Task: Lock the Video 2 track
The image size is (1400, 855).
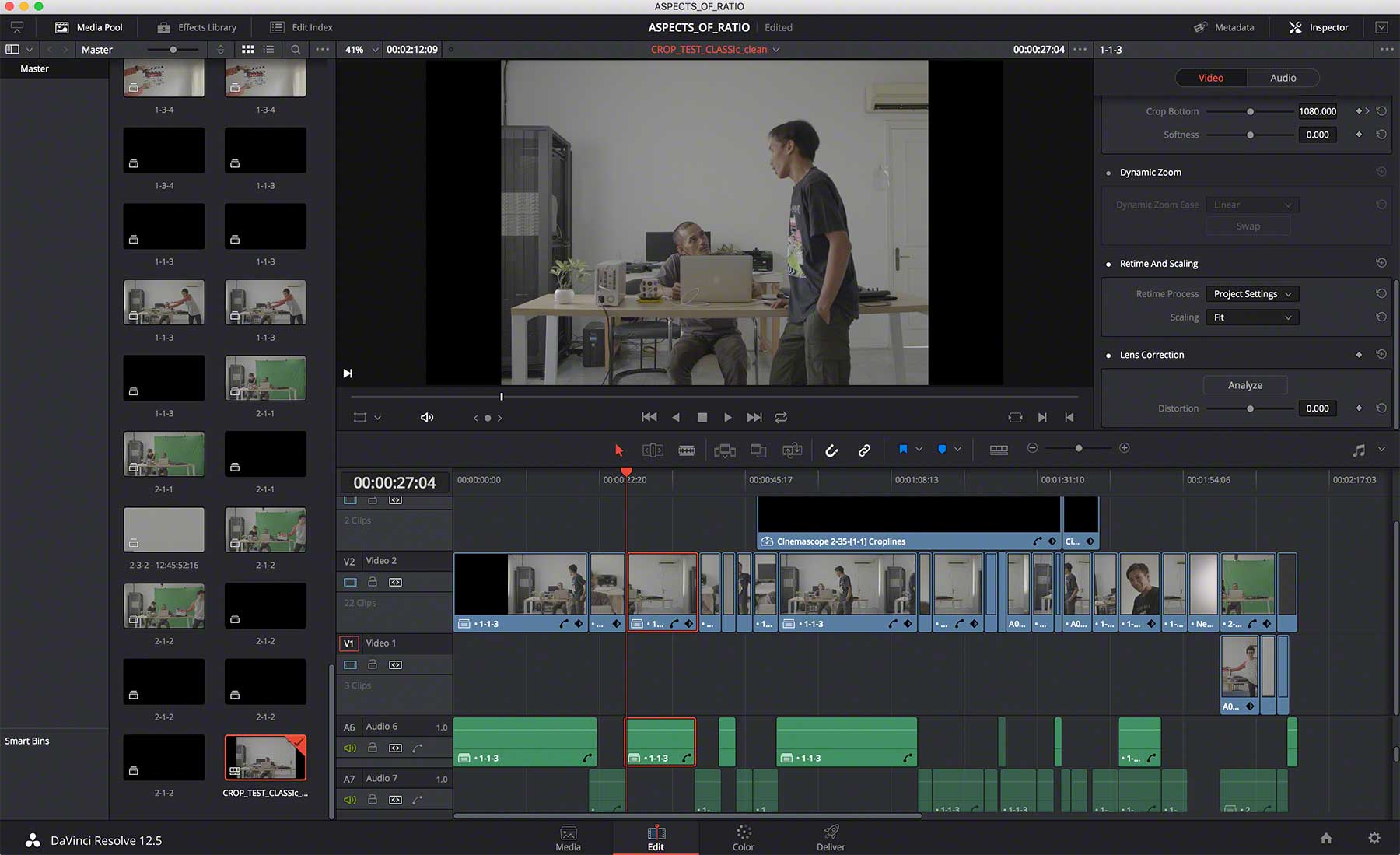Action: tap(373, 582)
